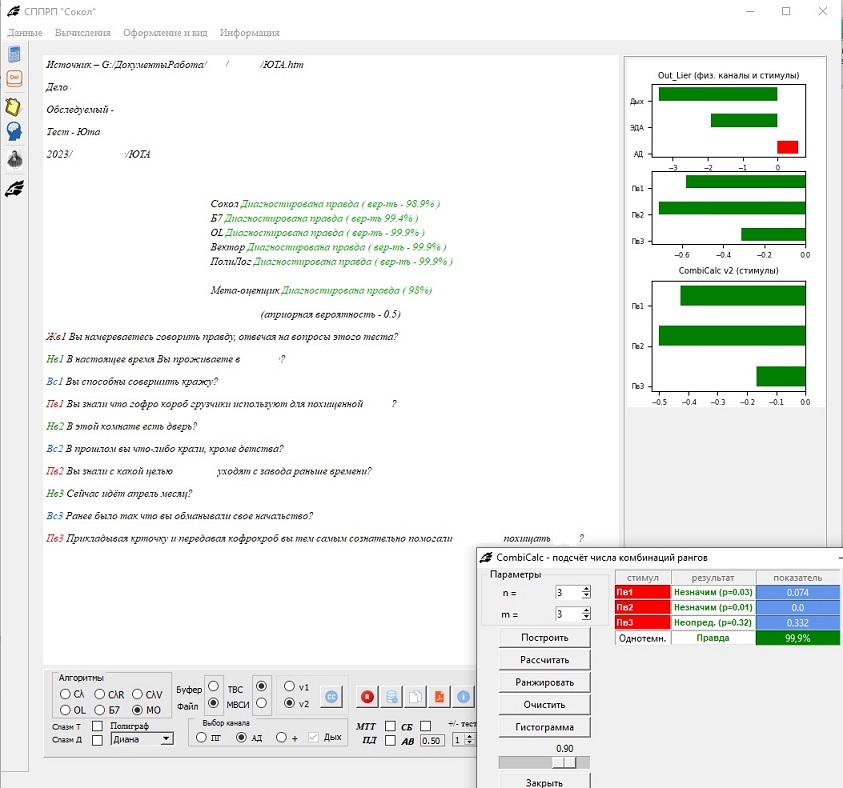The image size is (843, 788).
Task: Click the blue CC CombiCalc icon
Action: 331,697
